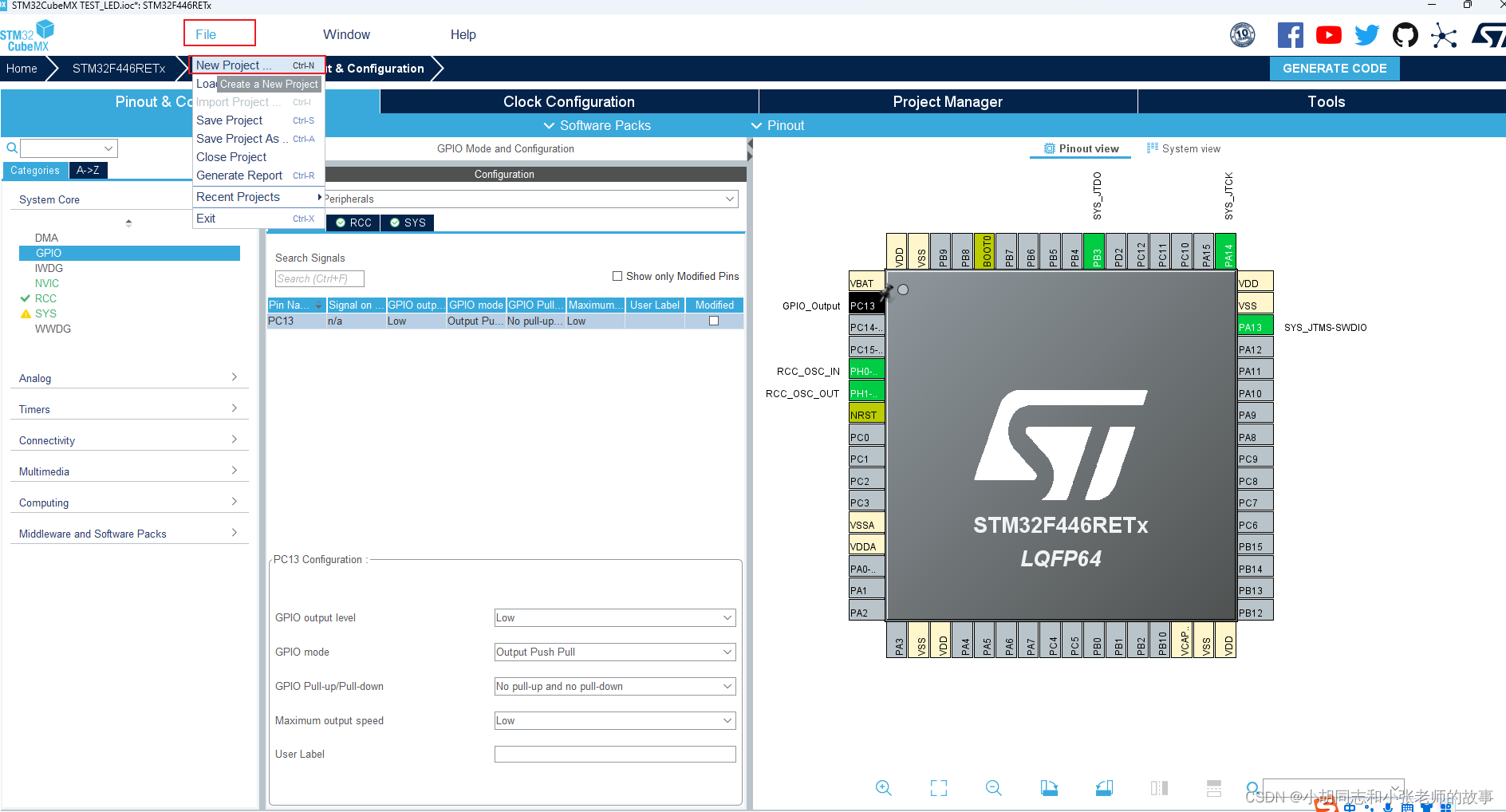Tick the Modified checkbox for PC13

click(714, 321)
